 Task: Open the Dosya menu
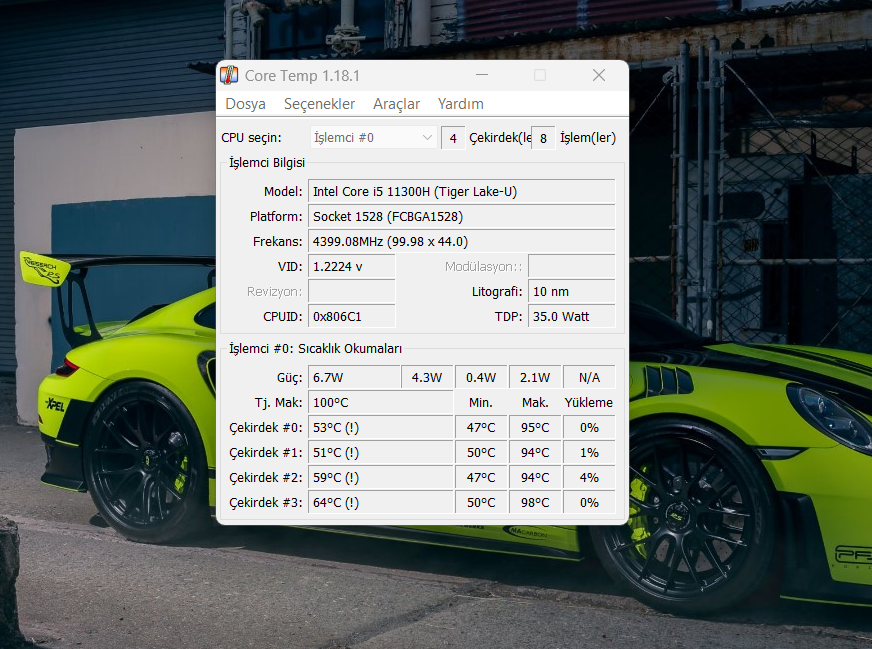[245, 104]
